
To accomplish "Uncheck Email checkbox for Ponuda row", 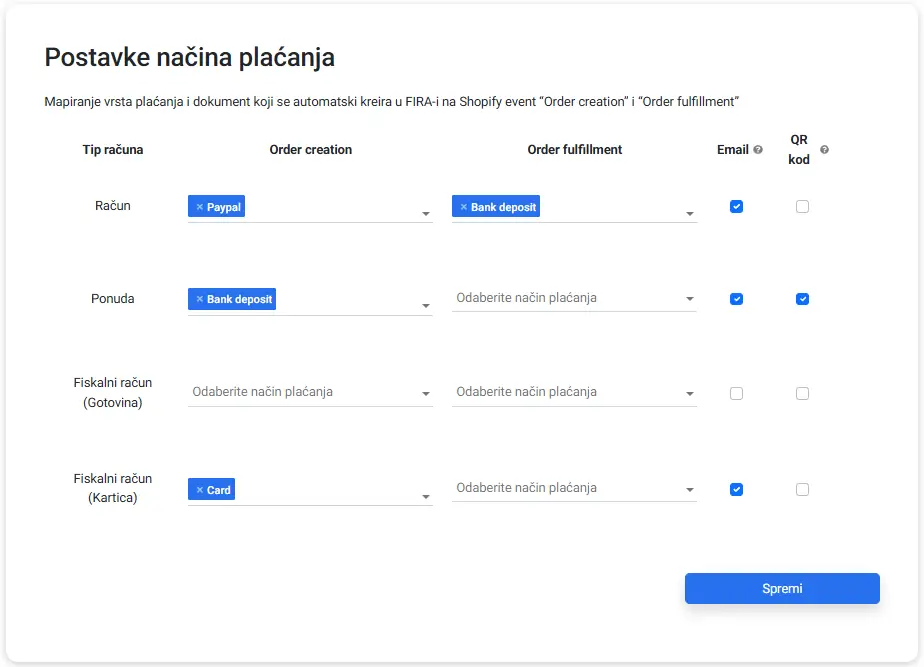I will click(736, 299).
